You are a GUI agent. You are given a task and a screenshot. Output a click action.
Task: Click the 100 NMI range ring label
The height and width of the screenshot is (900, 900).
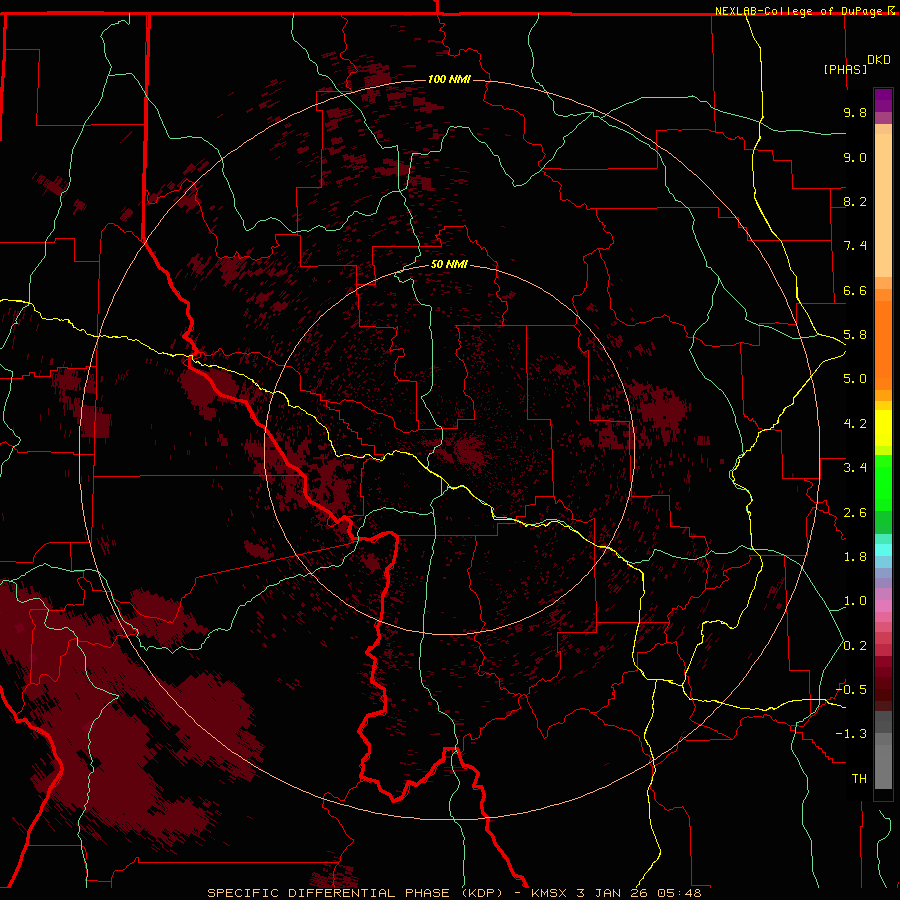(449, 79)
